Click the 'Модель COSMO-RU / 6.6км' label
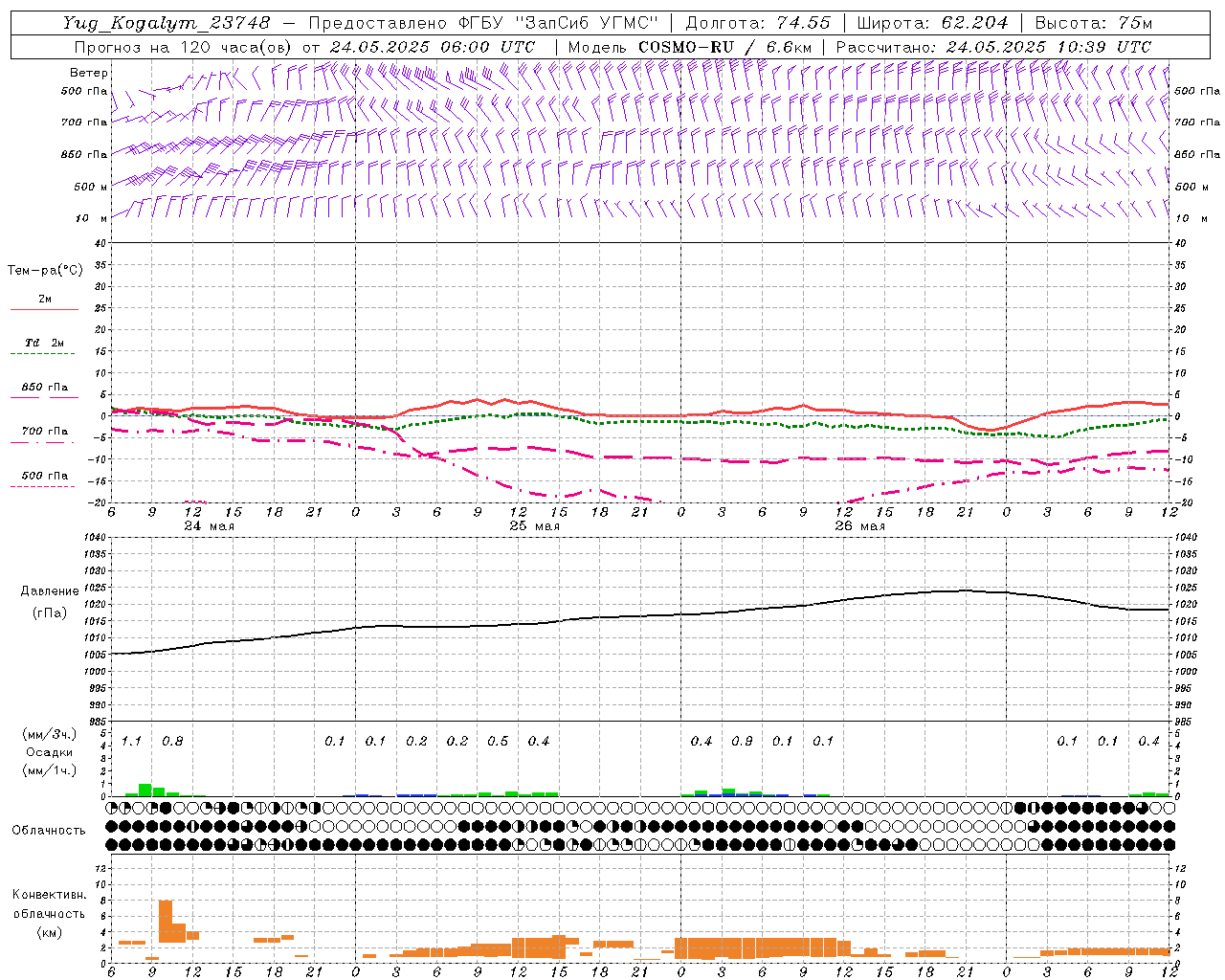This screenshot has width=1225, height=980. (x=690, y=47)
